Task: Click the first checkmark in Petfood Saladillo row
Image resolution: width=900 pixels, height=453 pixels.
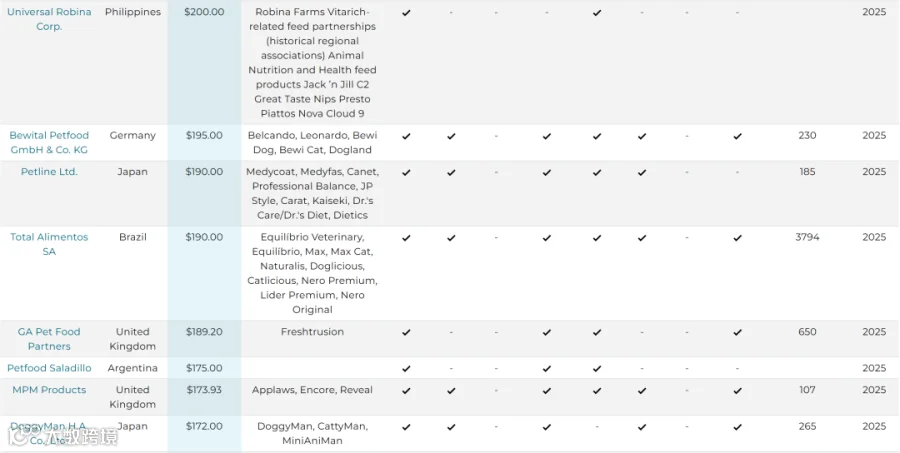Action: point(406,369)
